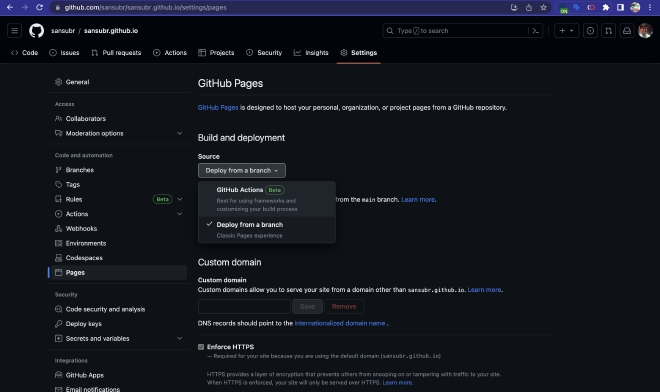This screenshot has height=392, width=660.
Task: Open the user profile avatar menu
Action: pyautogui.click(x=645, y=31)
